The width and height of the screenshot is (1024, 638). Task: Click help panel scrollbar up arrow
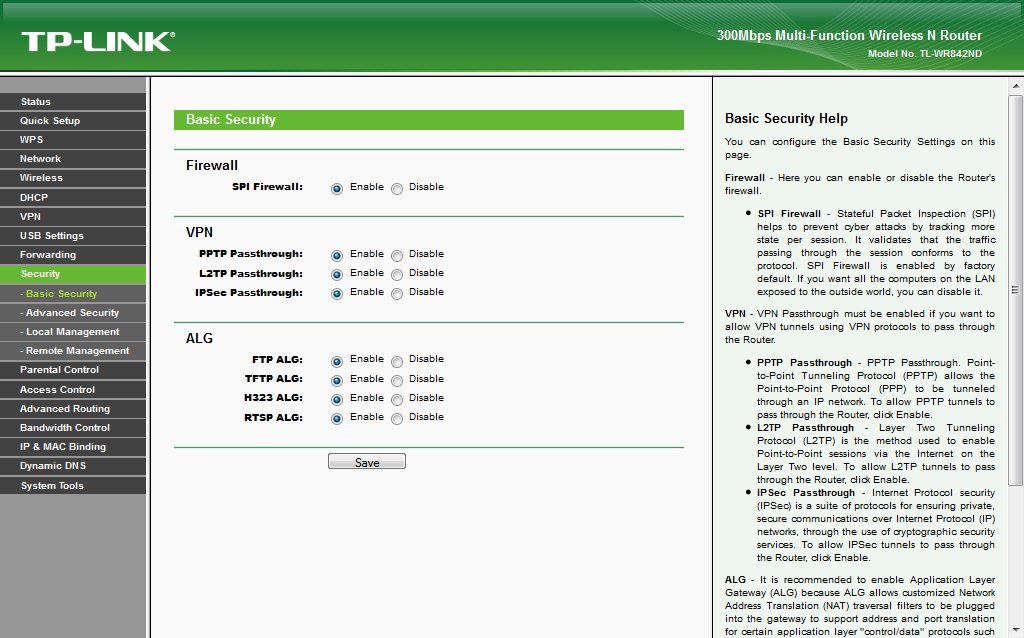(x=1016, y=86)
